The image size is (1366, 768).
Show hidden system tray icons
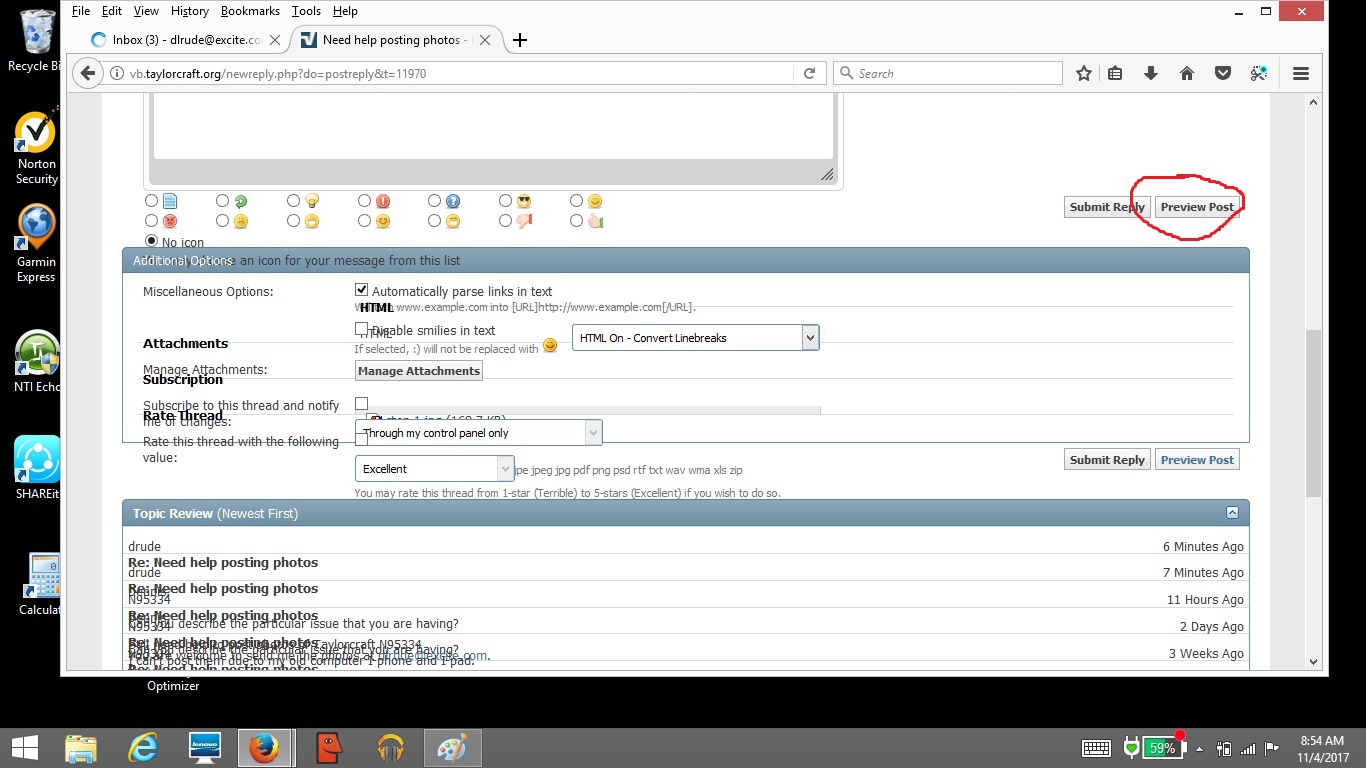point(1198,748)
